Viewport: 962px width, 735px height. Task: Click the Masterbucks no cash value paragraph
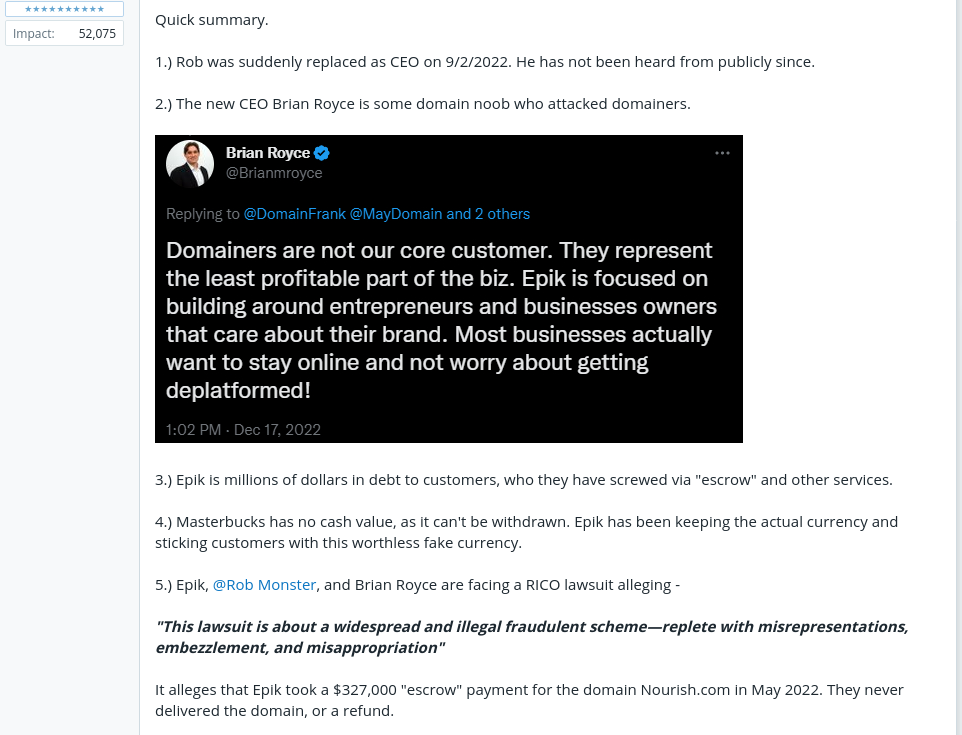pos(526,532)
